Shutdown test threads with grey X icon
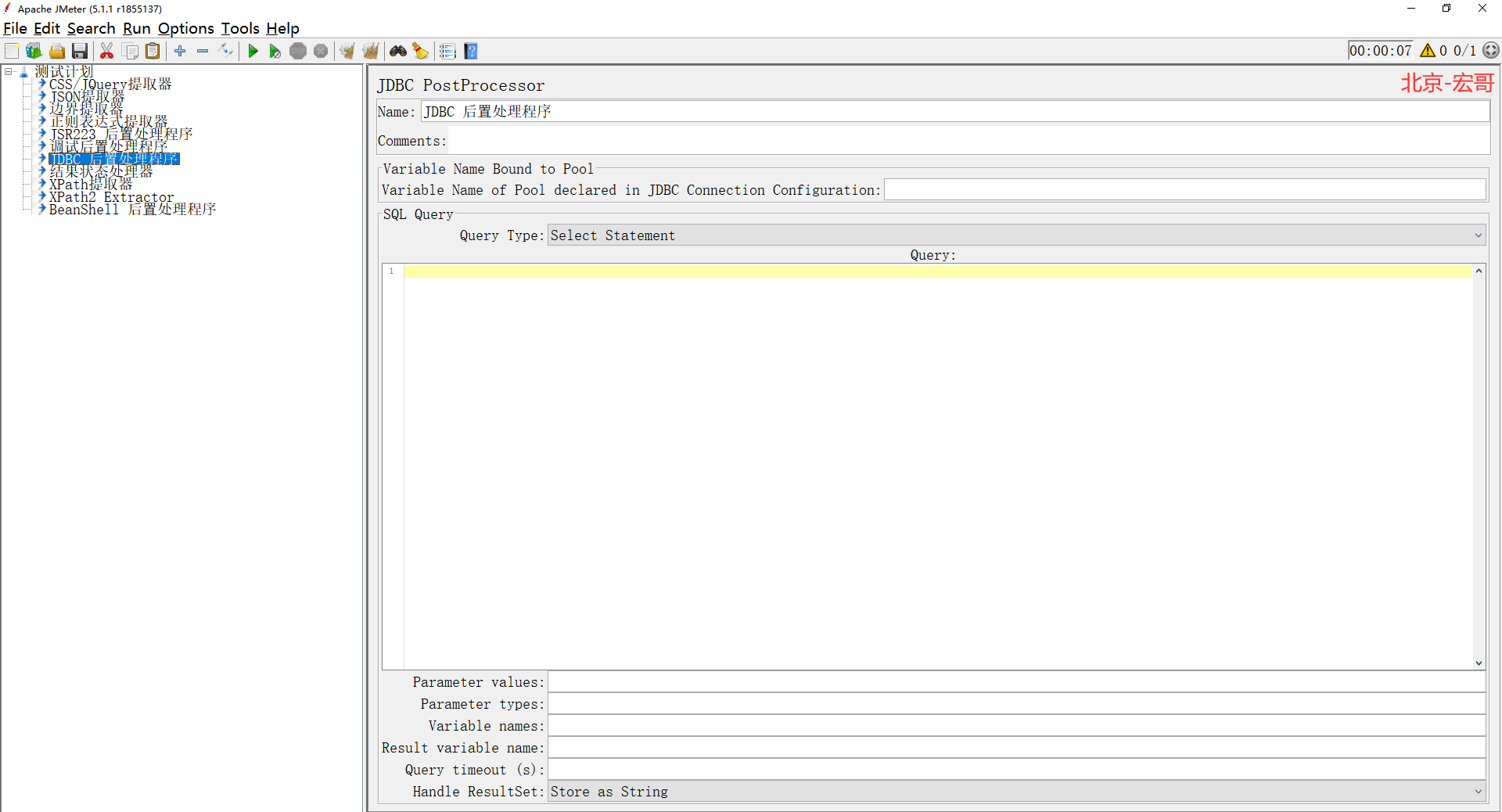Screen dimensions: 1502x812 click(x=321, y=51)
